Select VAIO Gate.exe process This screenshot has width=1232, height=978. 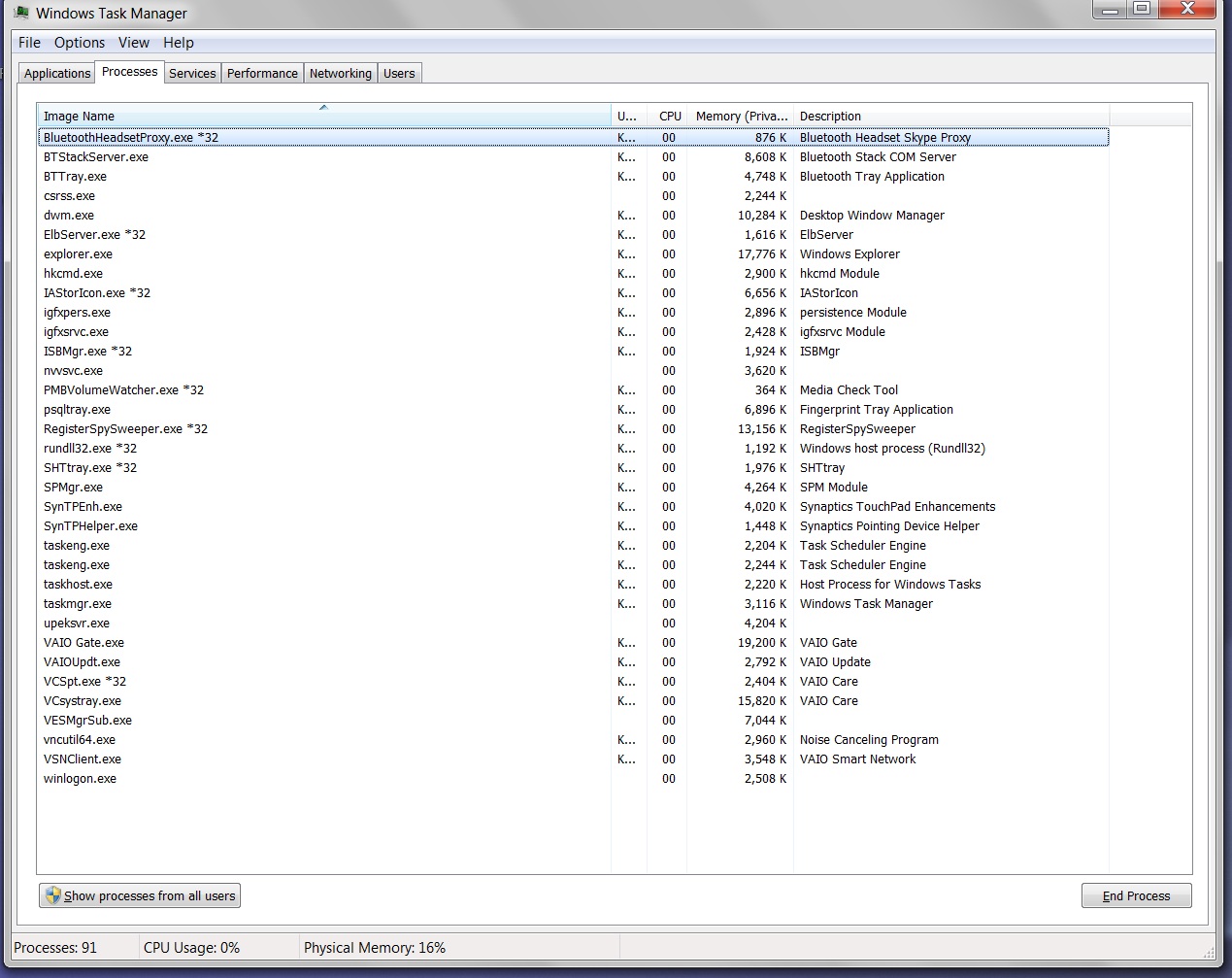[573, 643]
